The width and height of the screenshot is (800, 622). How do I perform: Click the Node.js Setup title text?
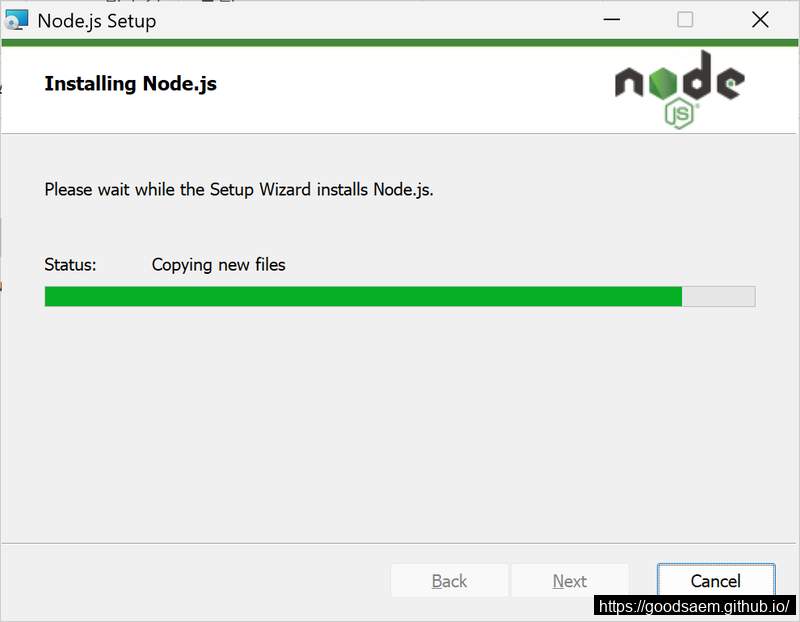click(97, 21)
